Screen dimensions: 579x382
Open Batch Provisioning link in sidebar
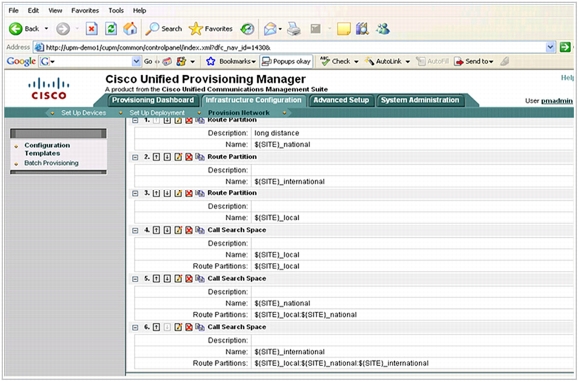51,163
